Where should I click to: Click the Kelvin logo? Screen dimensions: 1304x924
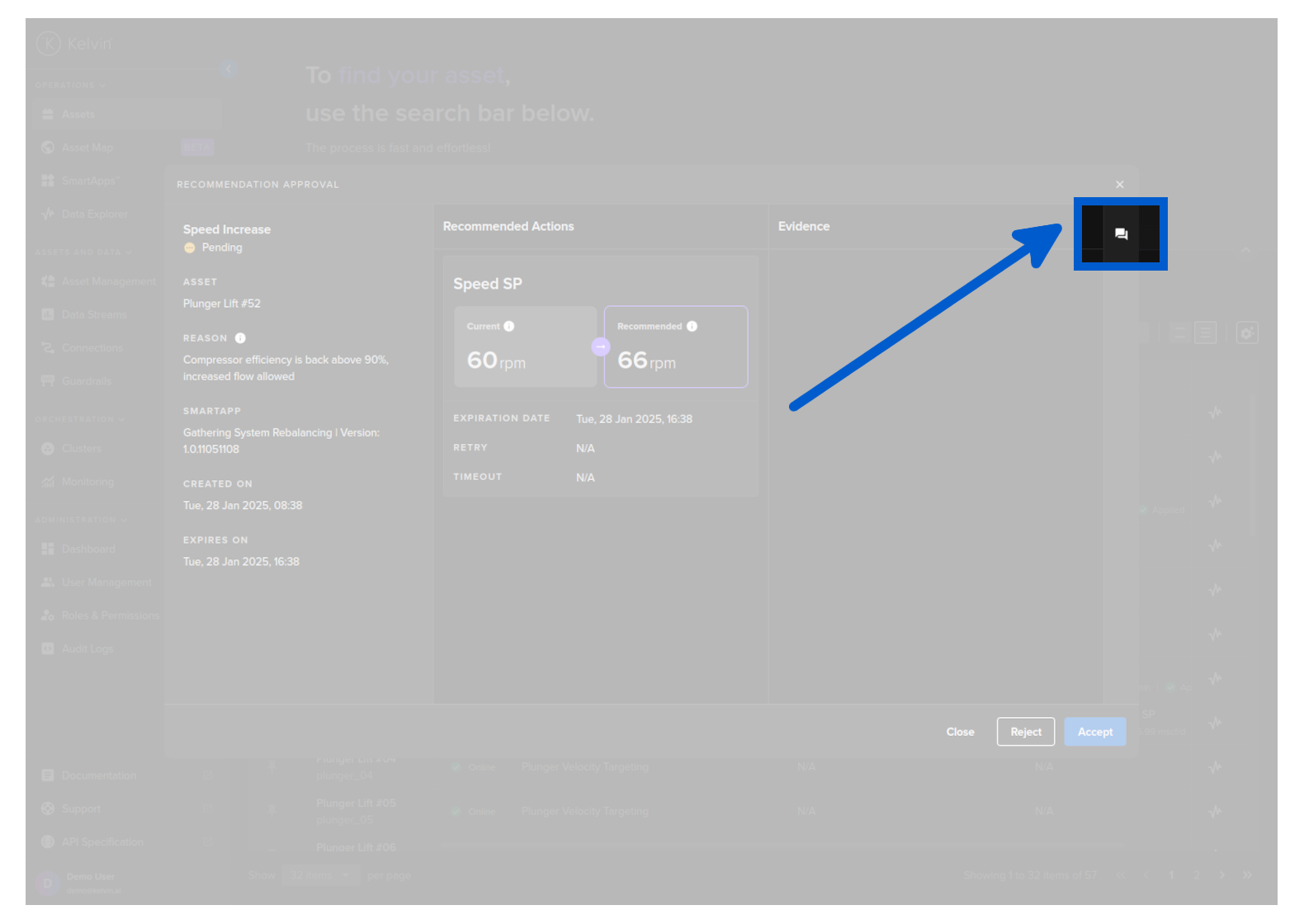click(73, 43)
